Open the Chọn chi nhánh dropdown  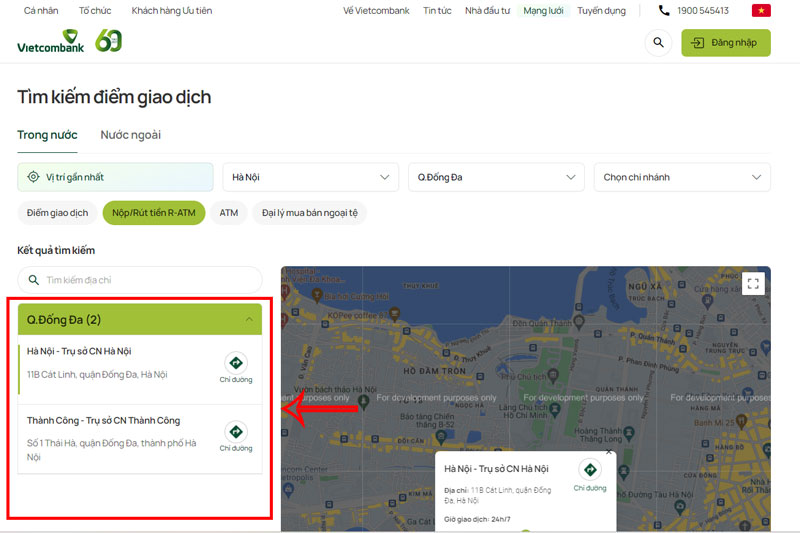tap(682, 177)
